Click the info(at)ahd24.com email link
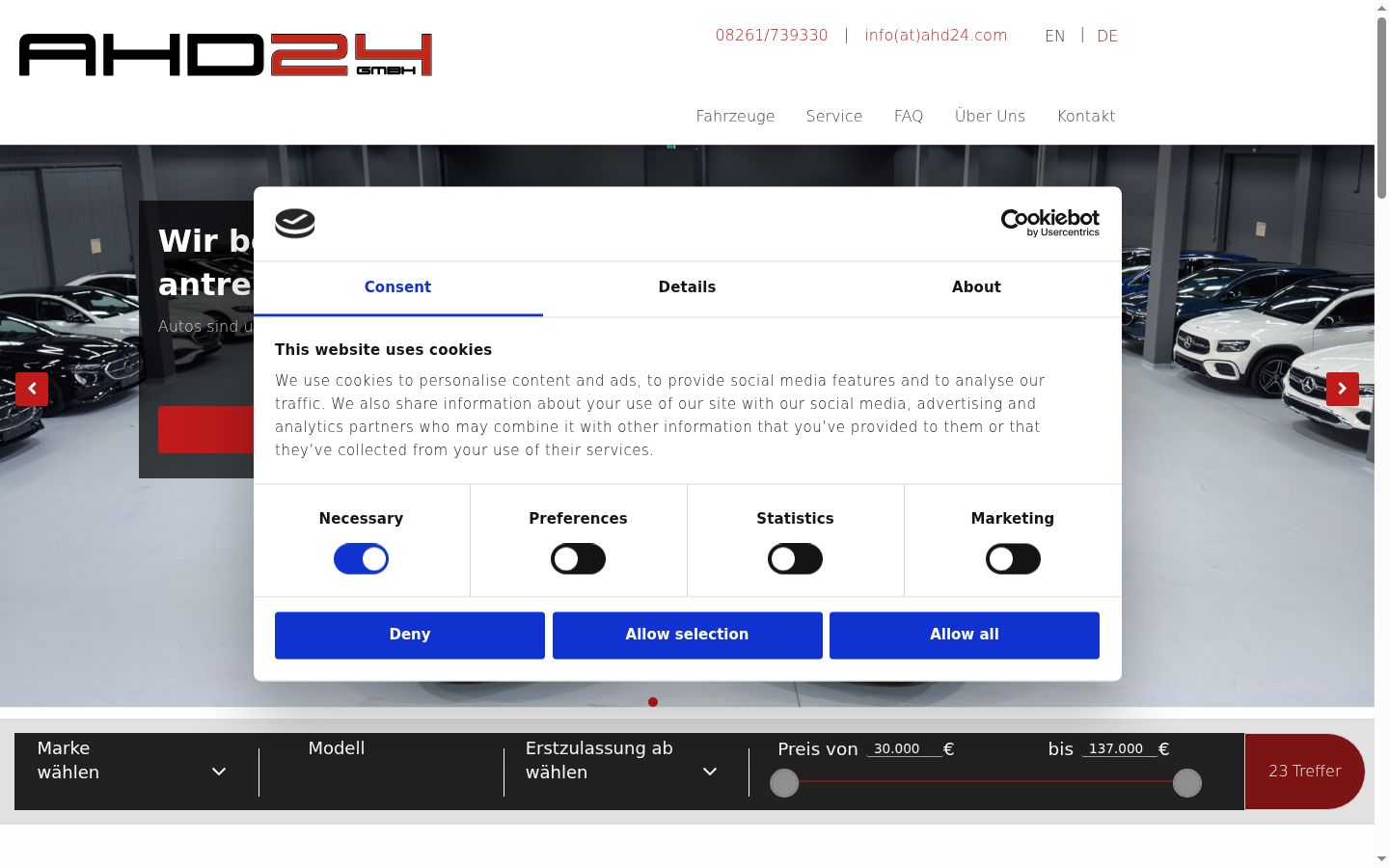 coord(936,36)
